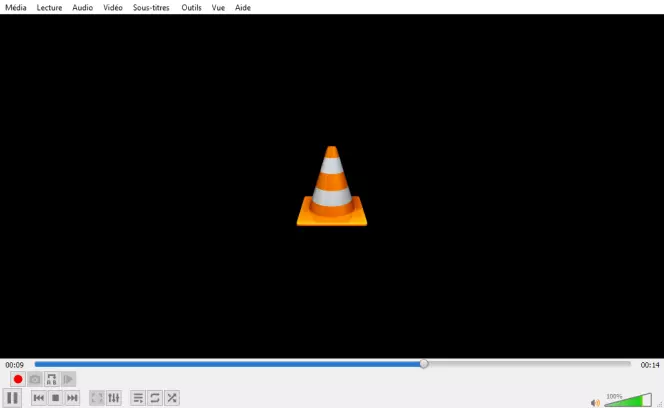Screen dimensions: 664x408
Task: Click the seek bar position handle
Action: point(424,364)
